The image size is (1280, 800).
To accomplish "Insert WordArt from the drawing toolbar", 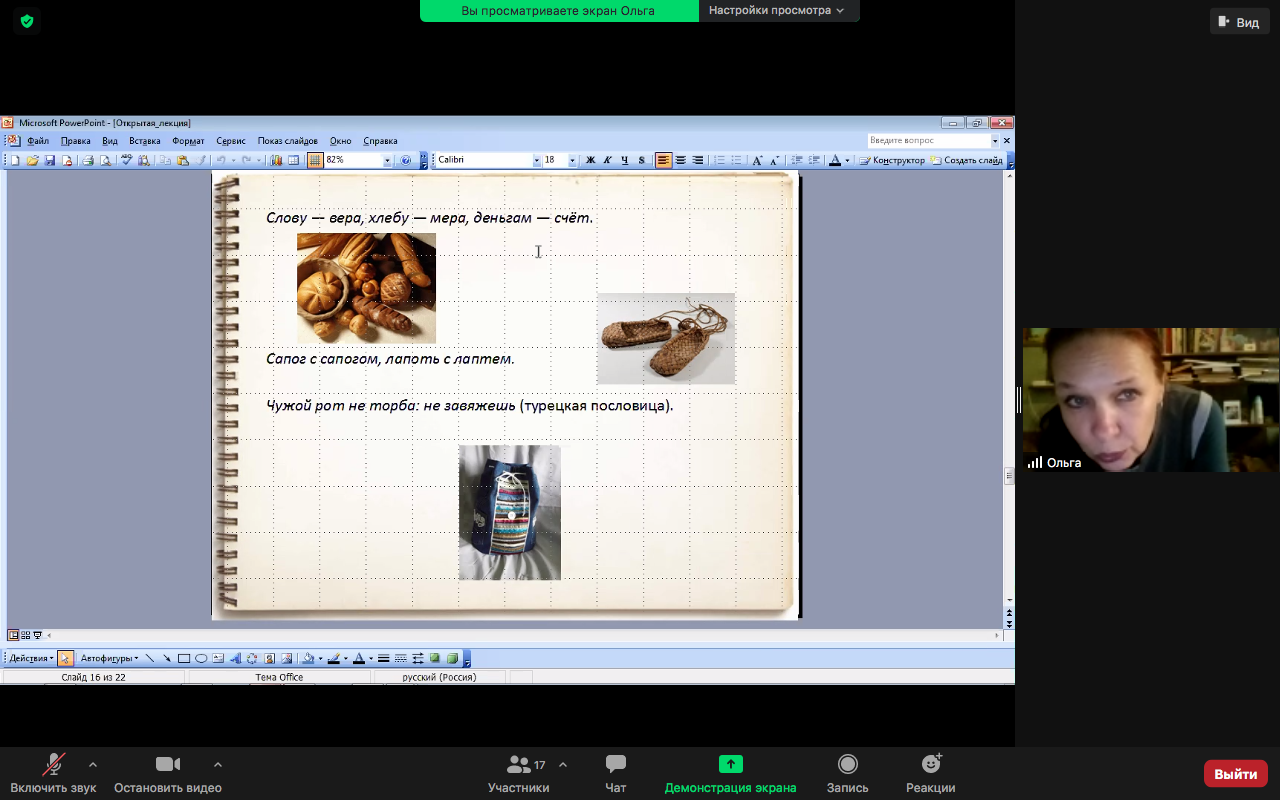I will pyautogui.click(x=235, y=658).
